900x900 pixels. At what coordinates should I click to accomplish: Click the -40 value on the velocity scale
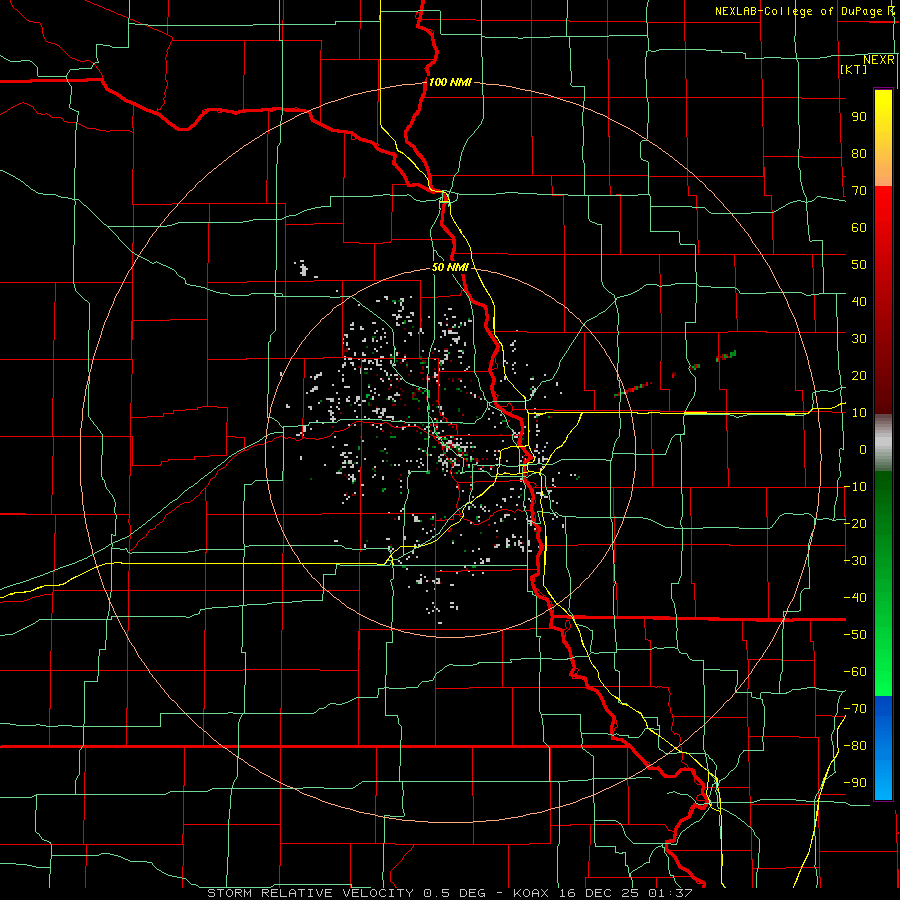pyautogui.click(x=855, y=598)
